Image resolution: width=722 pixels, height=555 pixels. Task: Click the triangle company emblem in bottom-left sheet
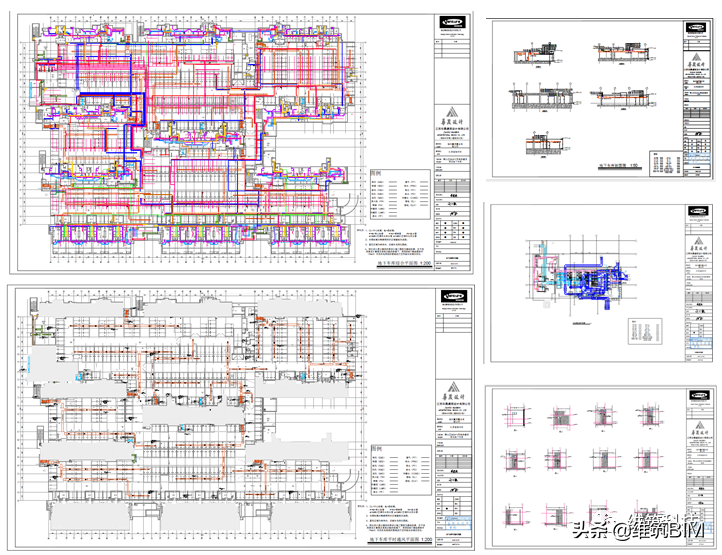coord(452,386)
